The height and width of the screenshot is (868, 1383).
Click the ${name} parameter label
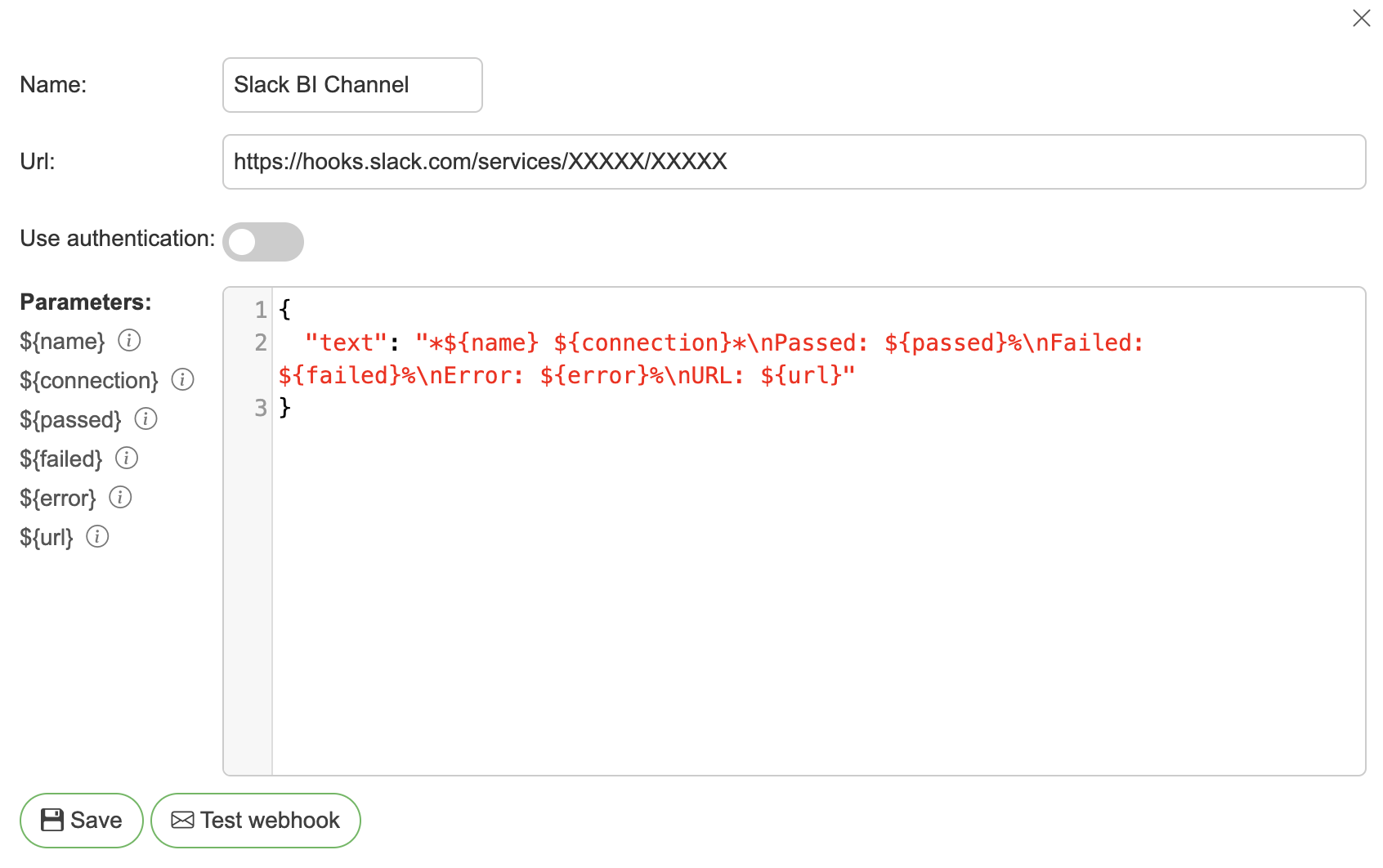pyautogui.click(x=62, y=341)
